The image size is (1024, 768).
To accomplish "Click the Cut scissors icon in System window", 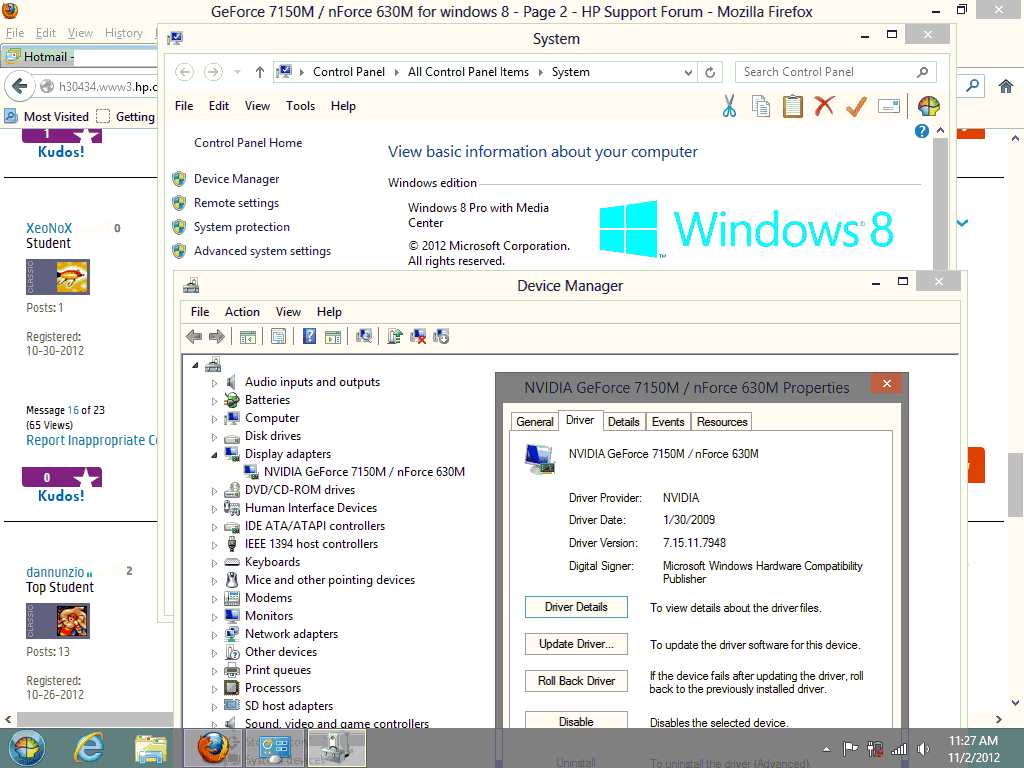I will (x=729, y=106).
